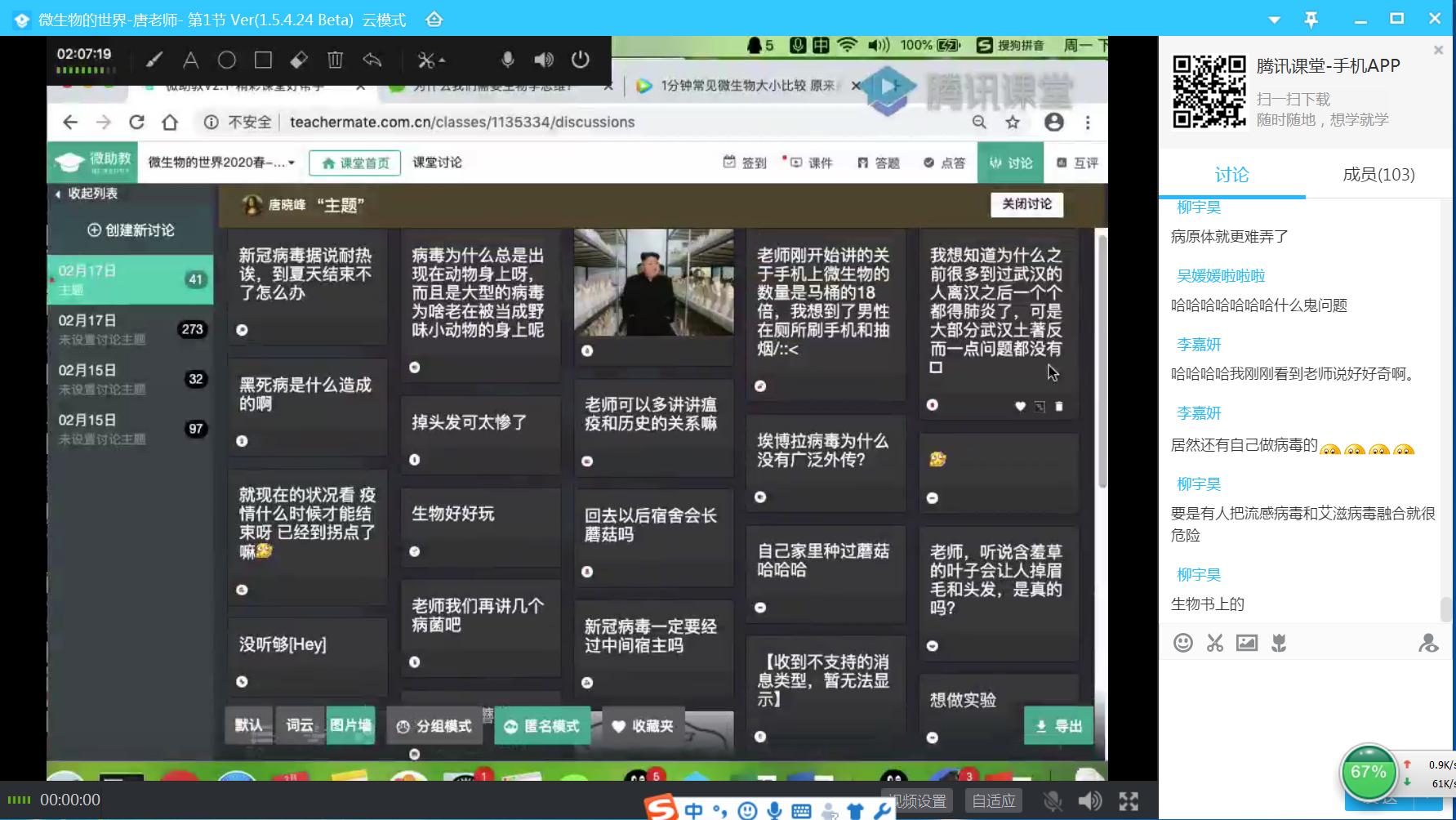Toggle 分组模式 group mode
This screenshot has width=1456, height=820.
tap(434, 726)
